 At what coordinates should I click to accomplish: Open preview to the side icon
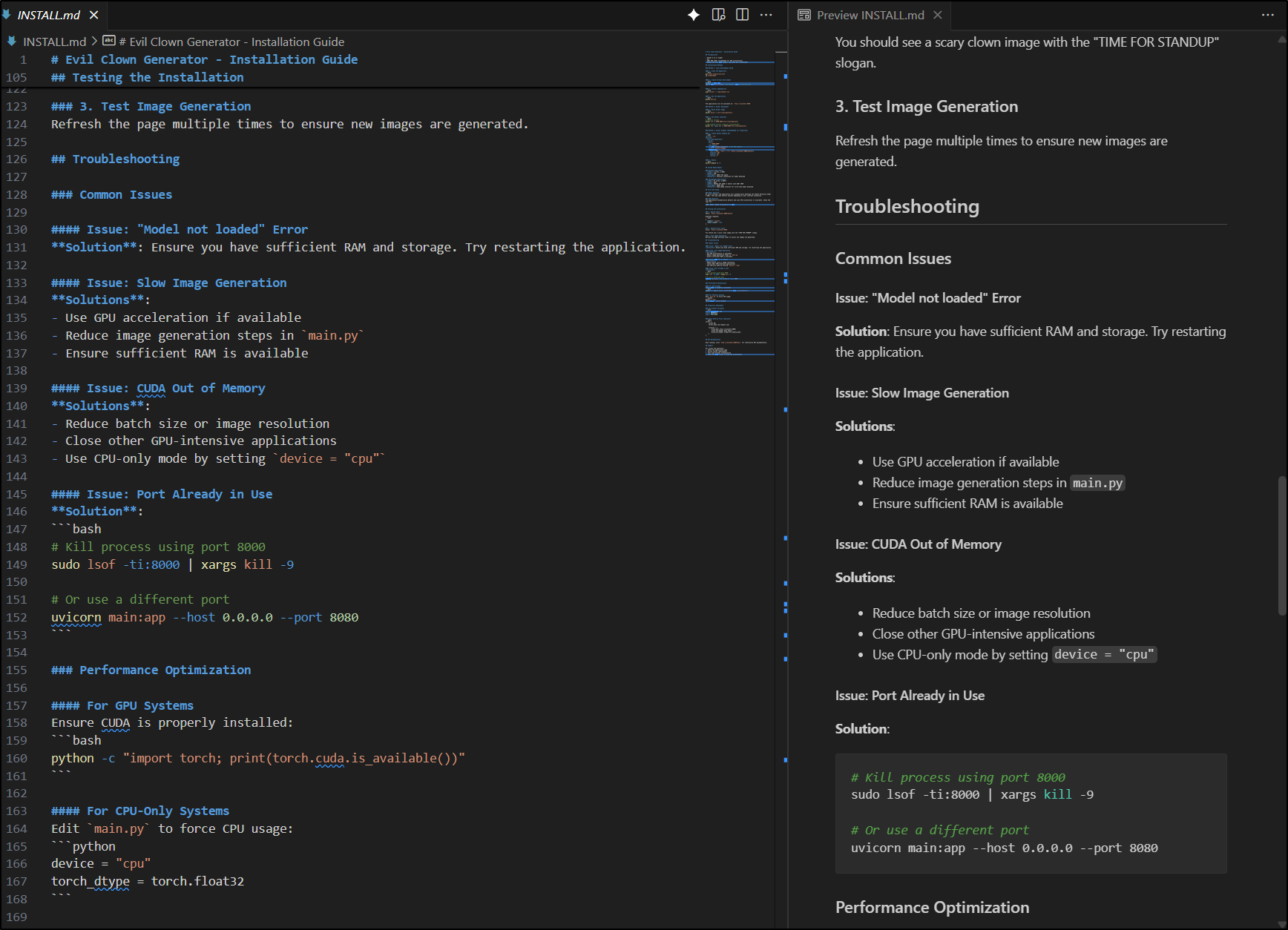718,15
